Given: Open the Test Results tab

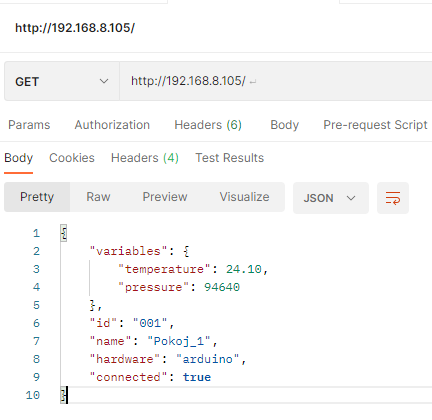Looking at the screenshot, I should coord(229,158).
